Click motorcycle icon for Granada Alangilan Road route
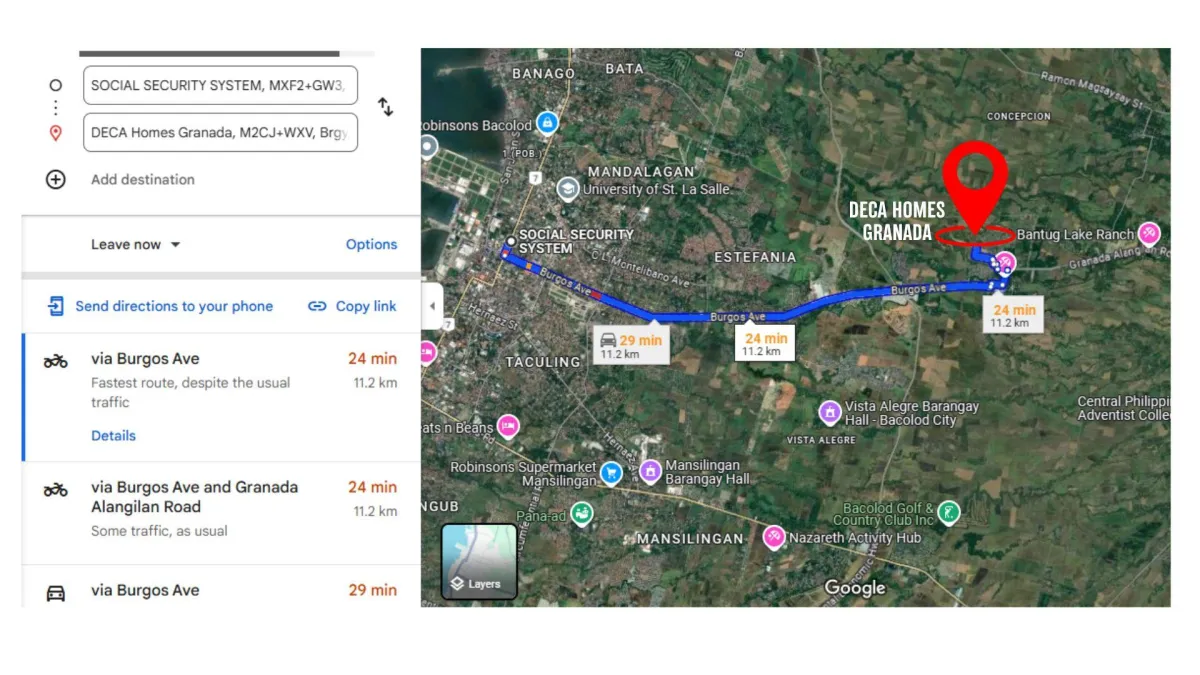Viewport: 1200px width, 675px height. pyautogui.click(x=55, y=489)
